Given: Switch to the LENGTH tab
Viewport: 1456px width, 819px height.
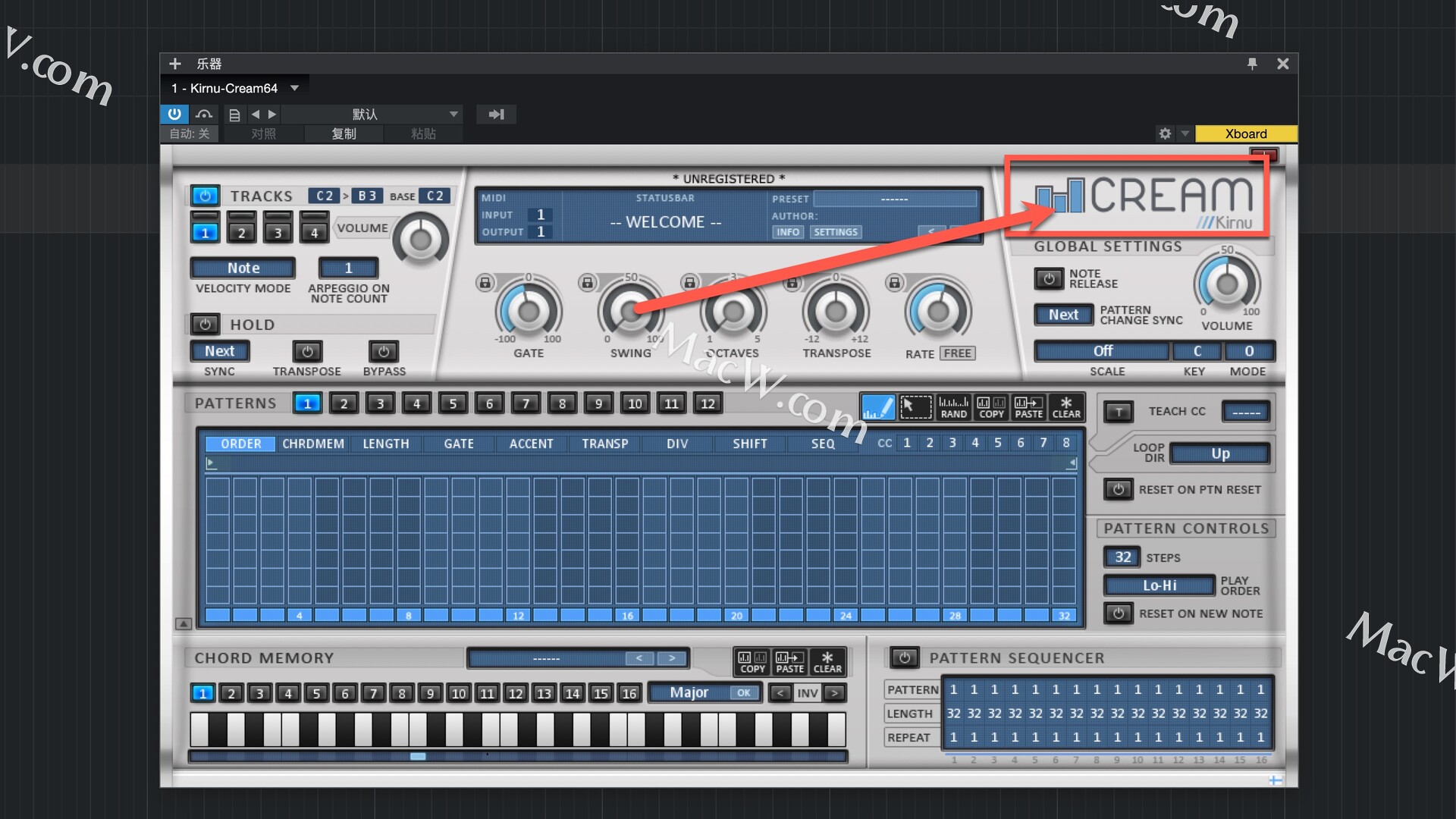Looking at the screenshot, I should click(x=386, y=444).
